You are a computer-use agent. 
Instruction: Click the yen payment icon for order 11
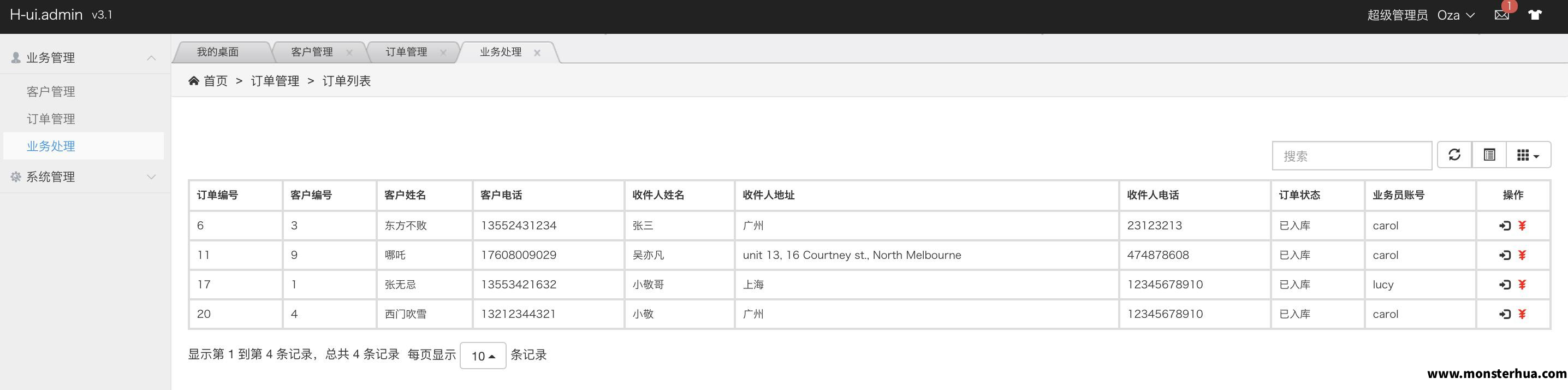pyautogui.click(x=1522, y=255)
